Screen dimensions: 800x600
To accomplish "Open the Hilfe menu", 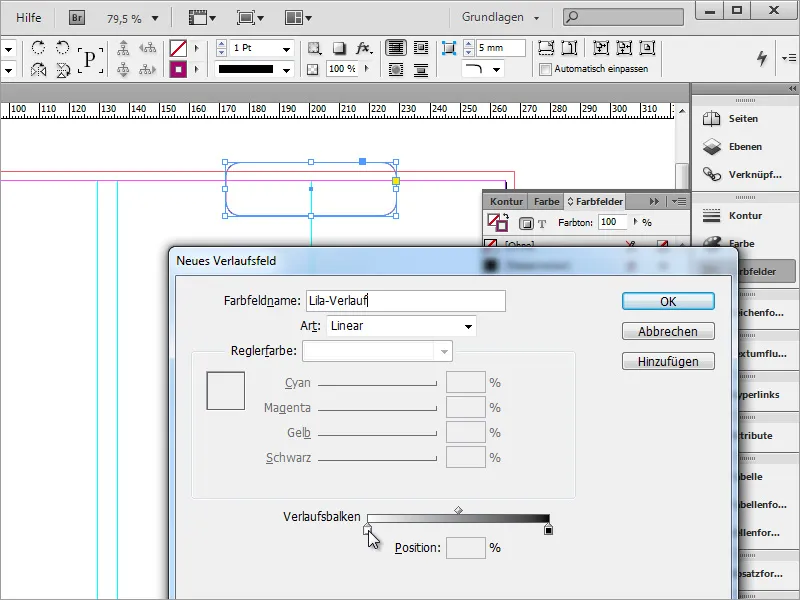I will [x=29, y=18].
